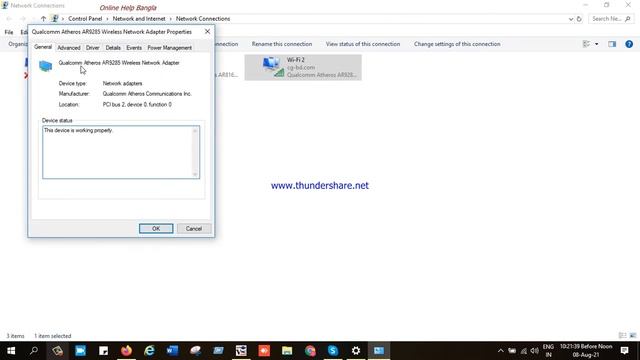Open the File menu
The image size is (640, 360).
9,32
